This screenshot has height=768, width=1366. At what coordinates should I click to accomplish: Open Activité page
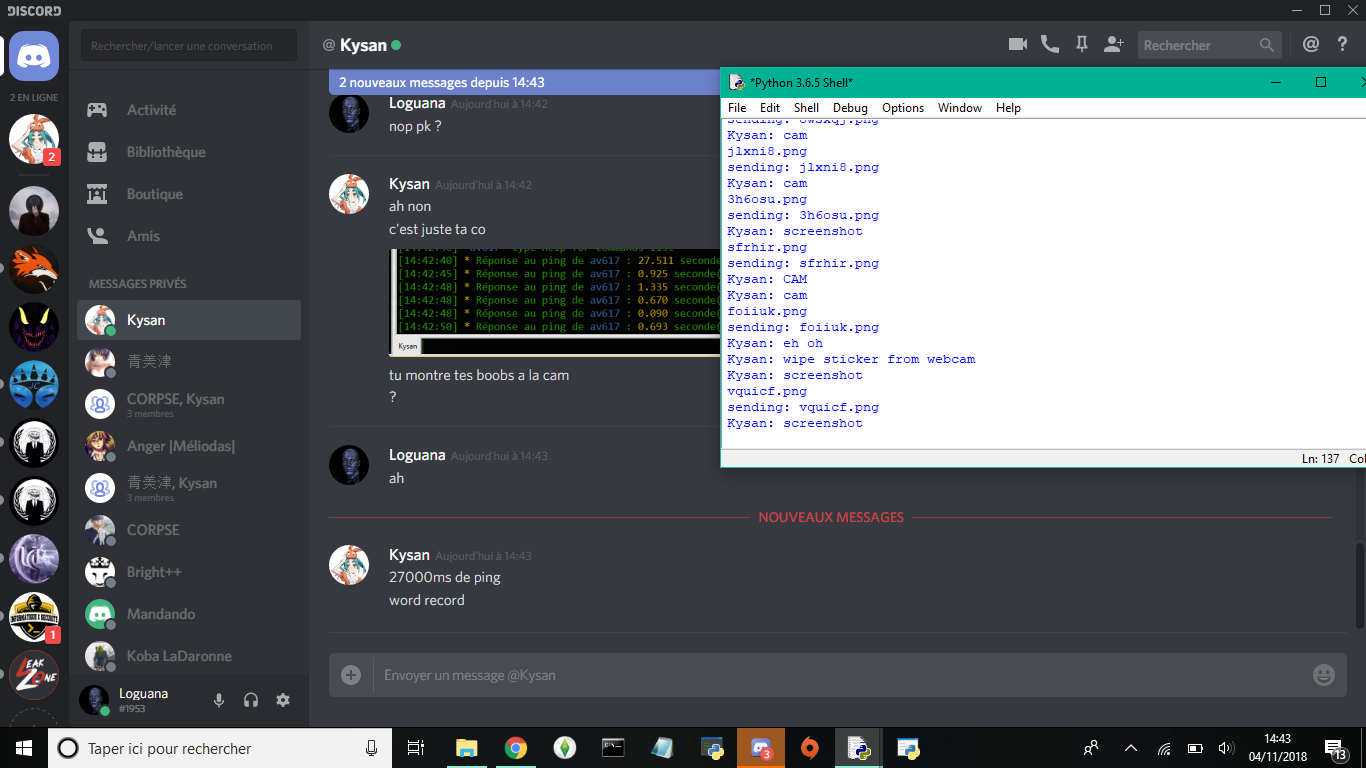(189, 110)
